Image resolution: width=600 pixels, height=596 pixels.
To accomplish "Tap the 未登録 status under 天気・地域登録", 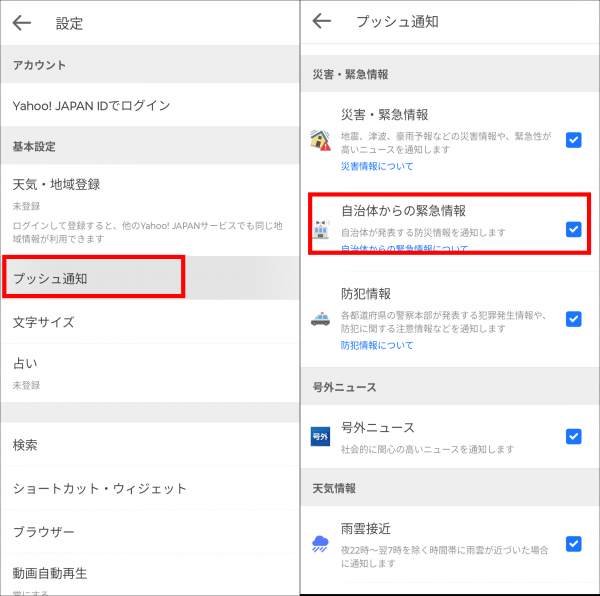I will click(26, 206).
